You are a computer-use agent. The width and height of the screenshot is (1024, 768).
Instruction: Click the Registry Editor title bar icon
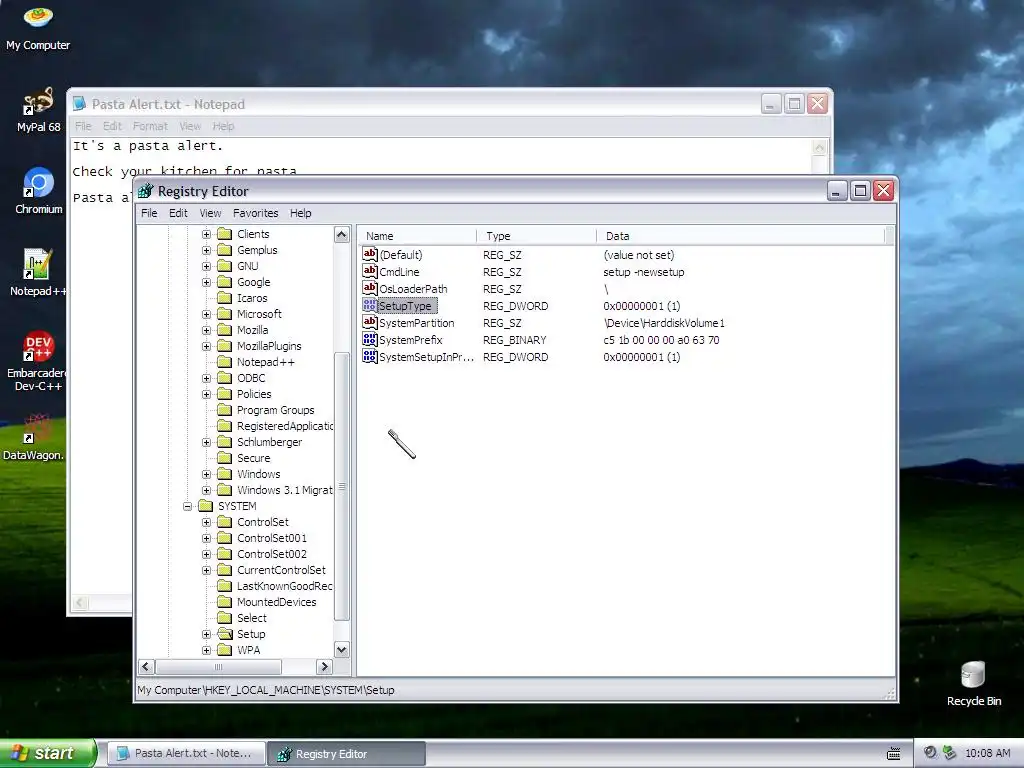[x=146, y=191]
